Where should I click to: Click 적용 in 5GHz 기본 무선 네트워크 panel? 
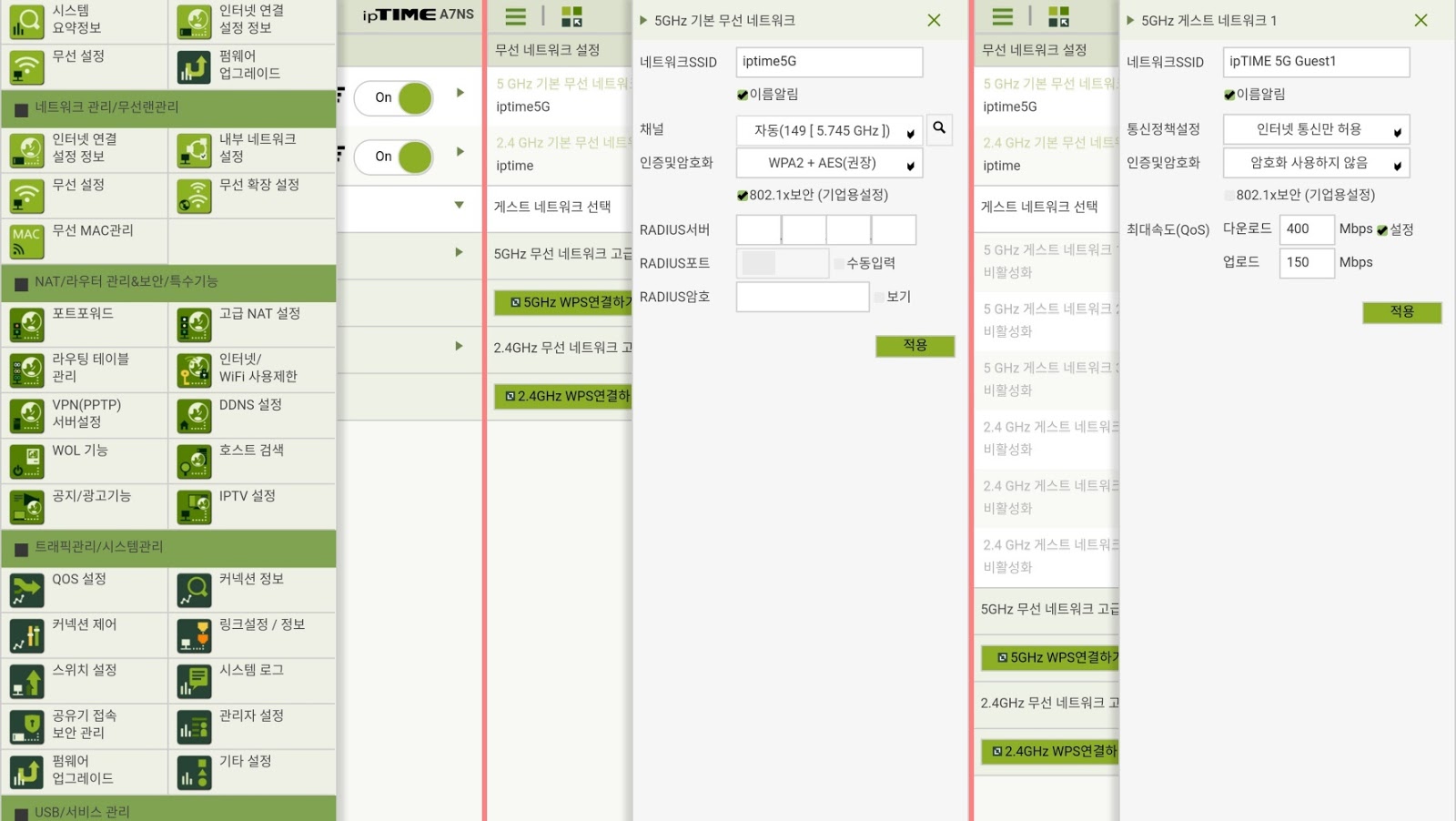pos(915,346)
